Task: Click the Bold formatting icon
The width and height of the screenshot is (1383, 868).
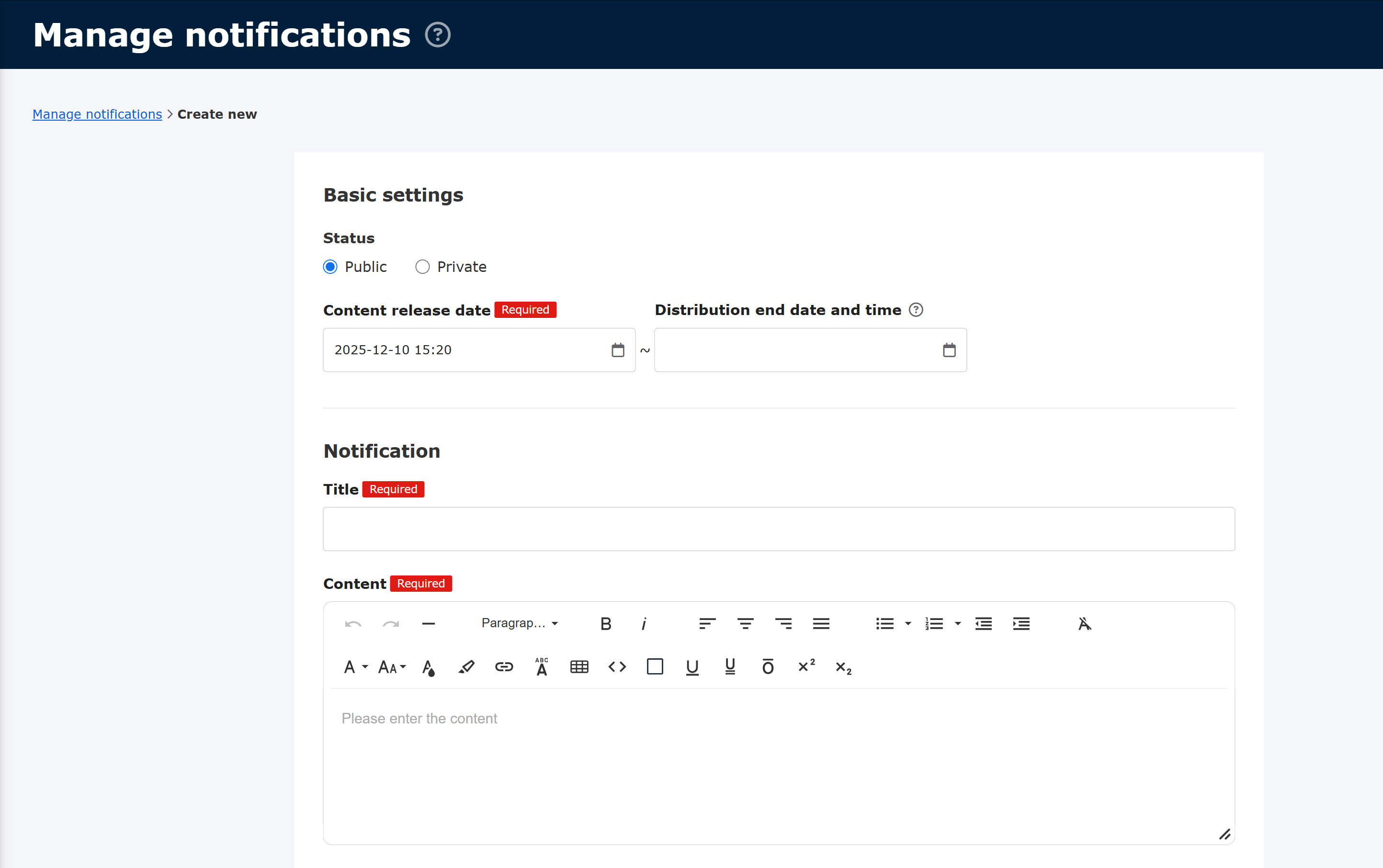Action: point(606,623)
